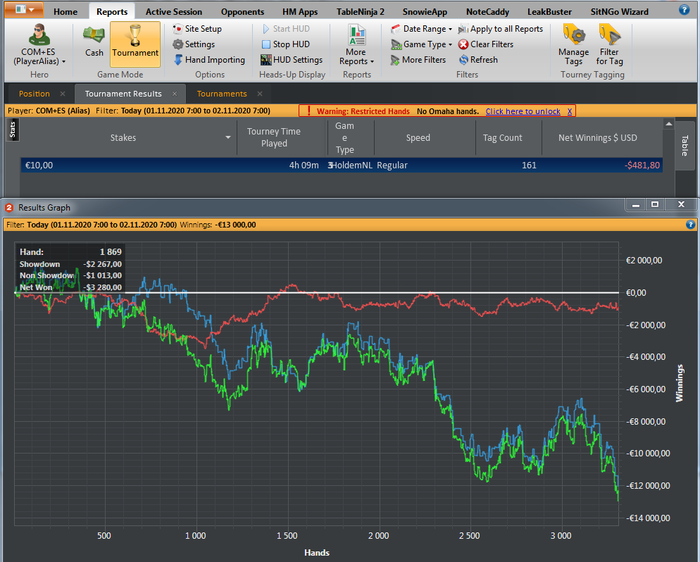Click the table scrollbar up arrow

coord(669,124)
